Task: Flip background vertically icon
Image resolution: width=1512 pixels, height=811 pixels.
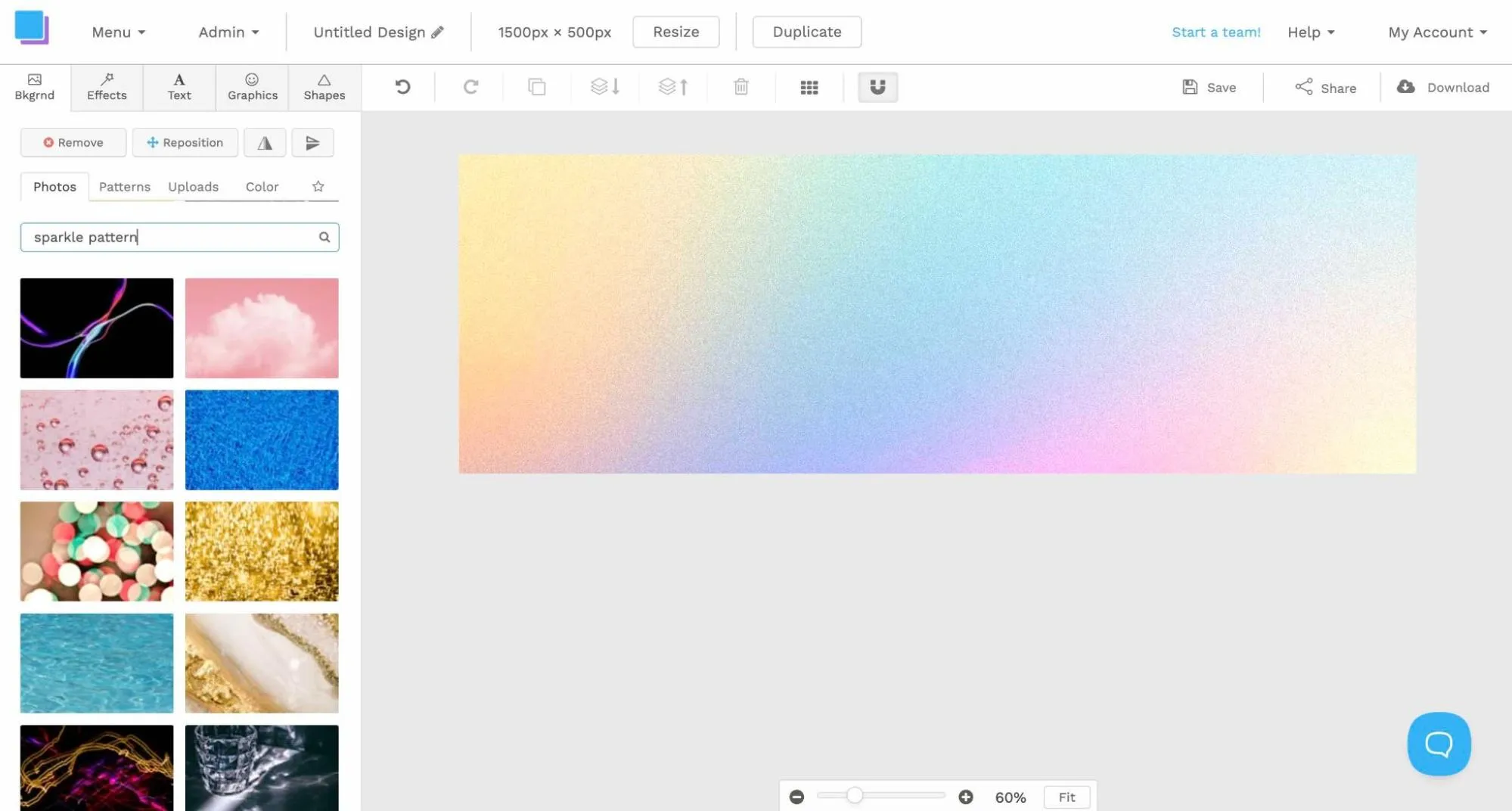Action: click(312, 143)
